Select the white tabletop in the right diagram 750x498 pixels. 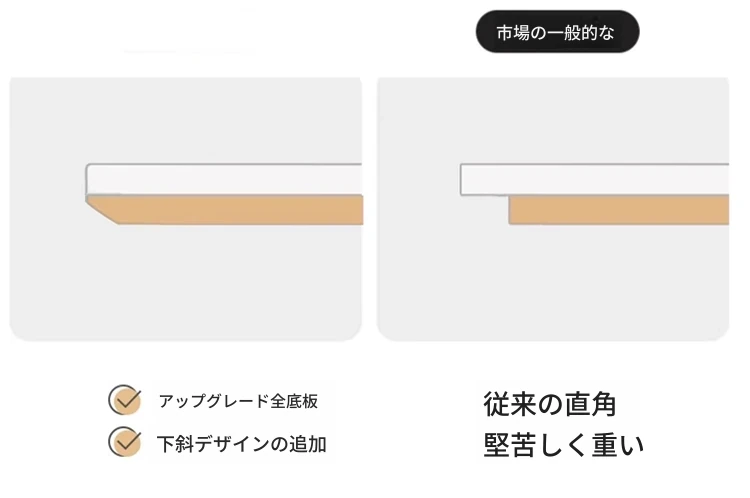(x=595, y=179)
